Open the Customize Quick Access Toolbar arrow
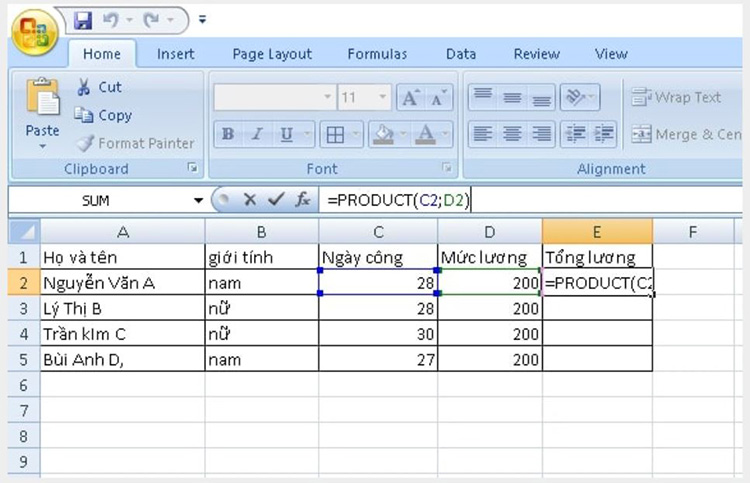Screen dimensions: 750x483 pyautogui.click(x=202, y=20)
